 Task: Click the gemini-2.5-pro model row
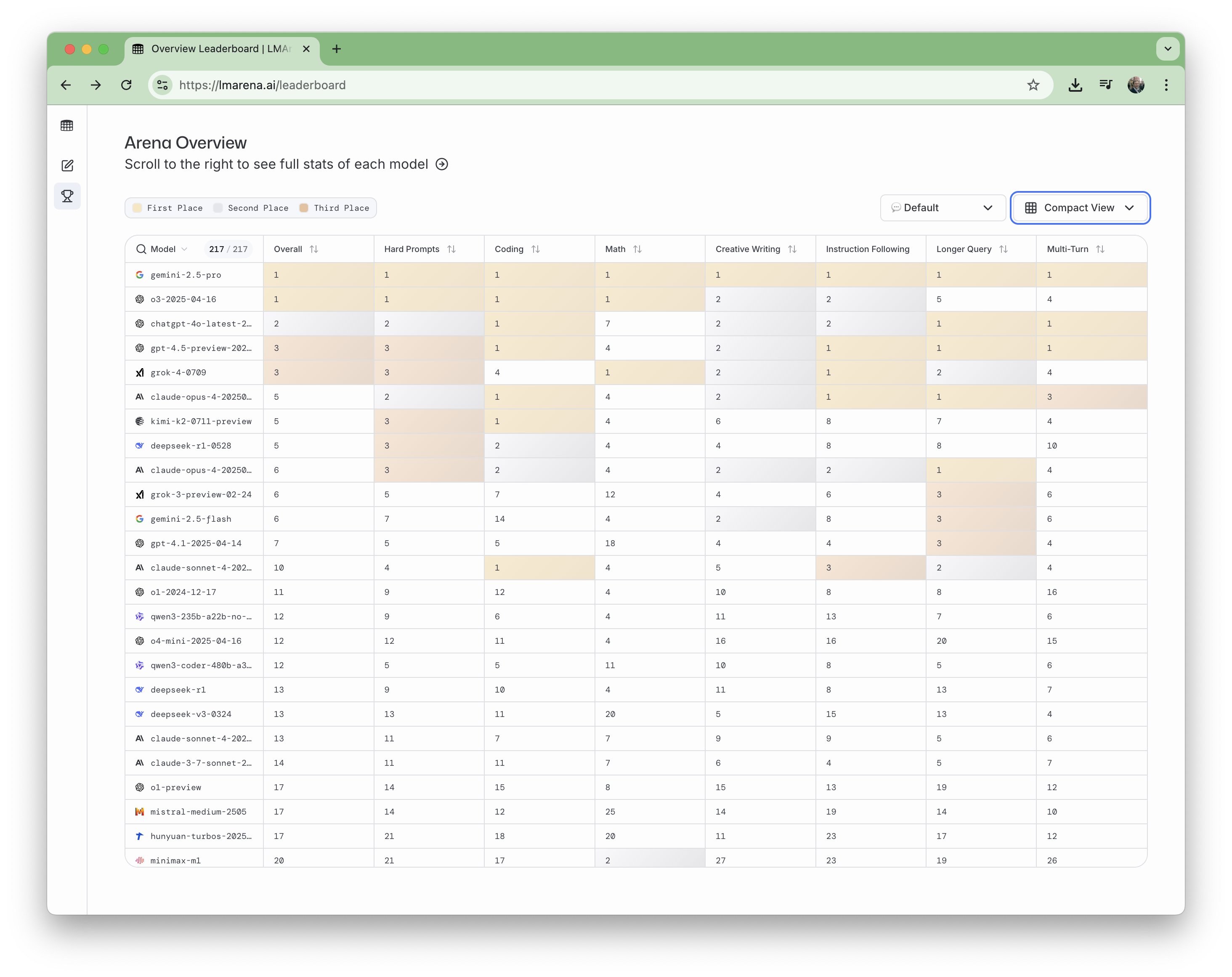coord(186,275)
